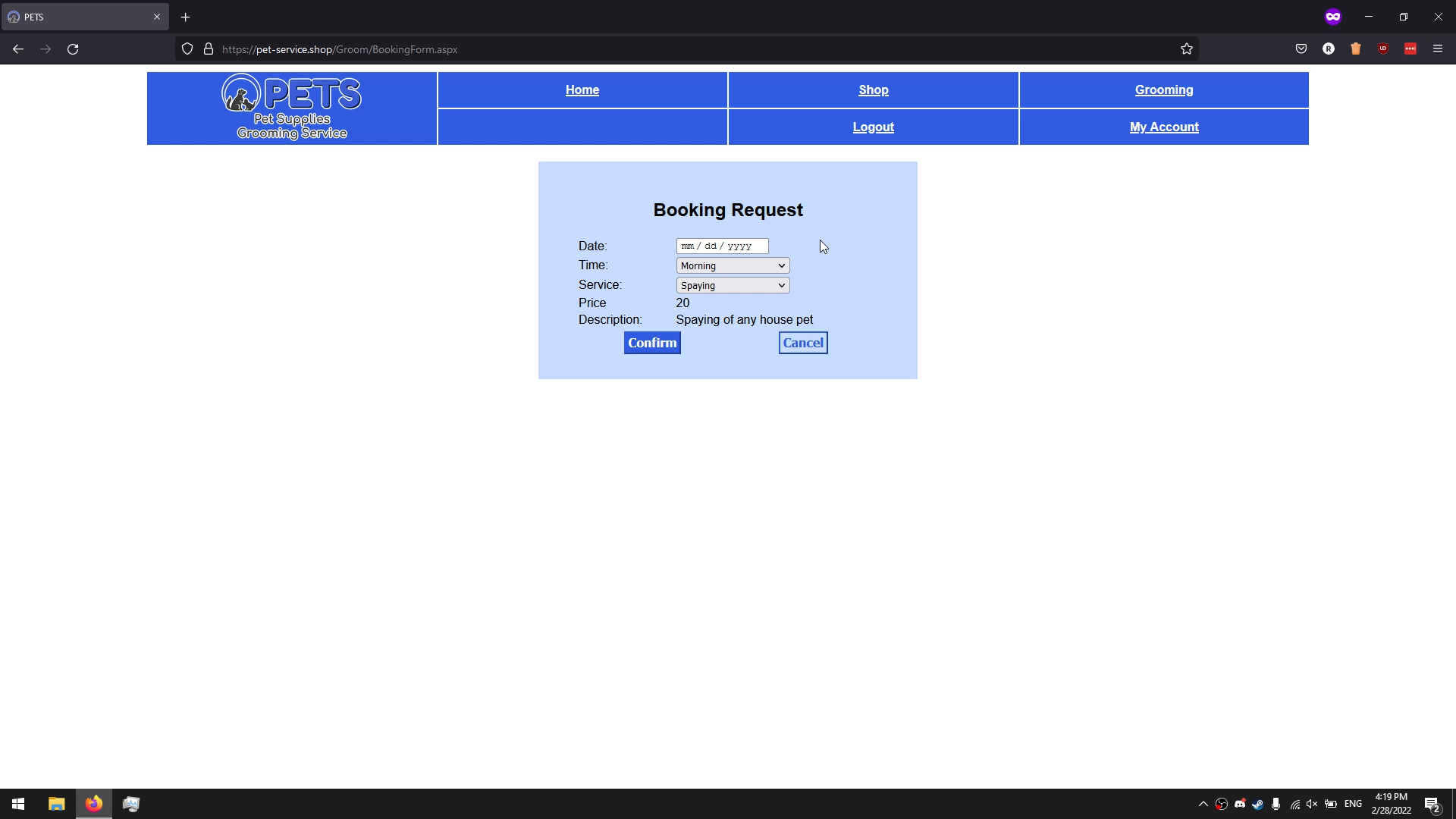The image size is (1456, 819).
Task: Open the Time dropdown showing Morning
Action: click(x=733, y=266)
